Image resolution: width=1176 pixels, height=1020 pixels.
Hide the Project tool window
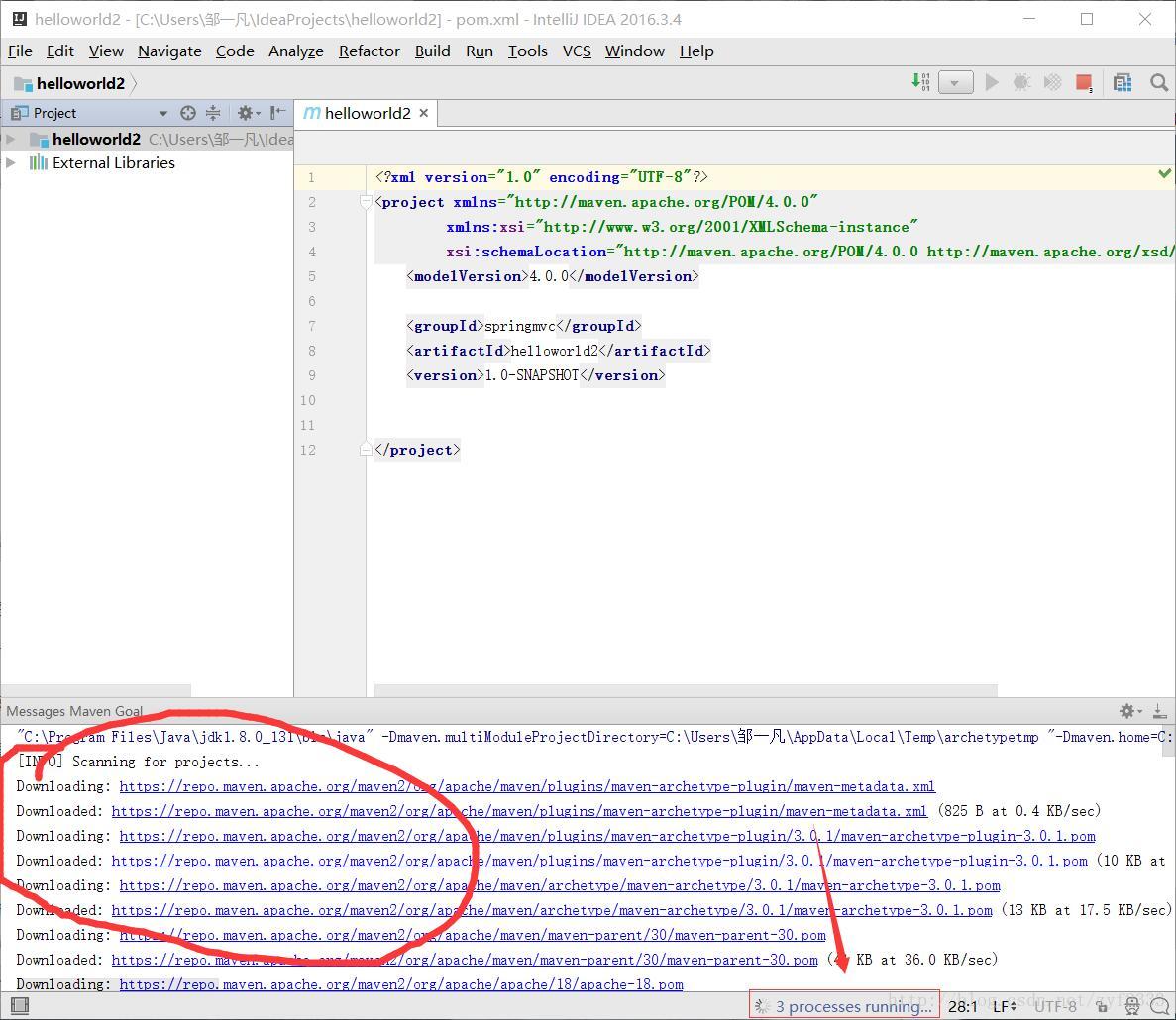tap(277, 113)
